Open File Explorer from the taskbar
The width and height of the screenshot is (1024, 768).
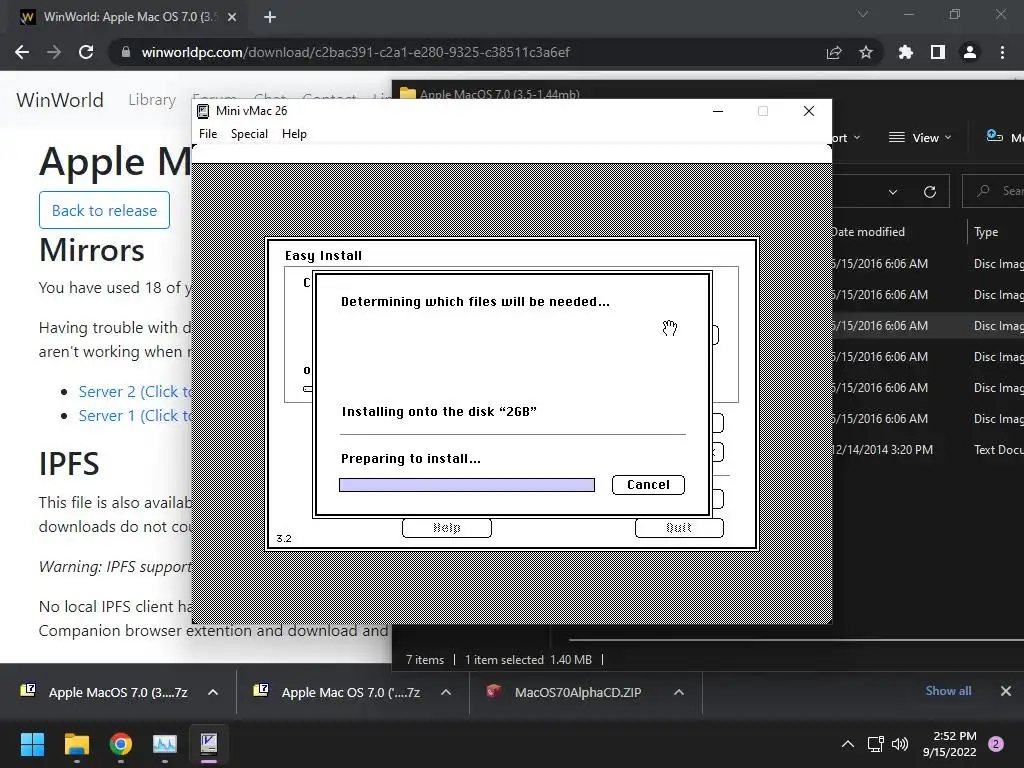pos(76,744)
